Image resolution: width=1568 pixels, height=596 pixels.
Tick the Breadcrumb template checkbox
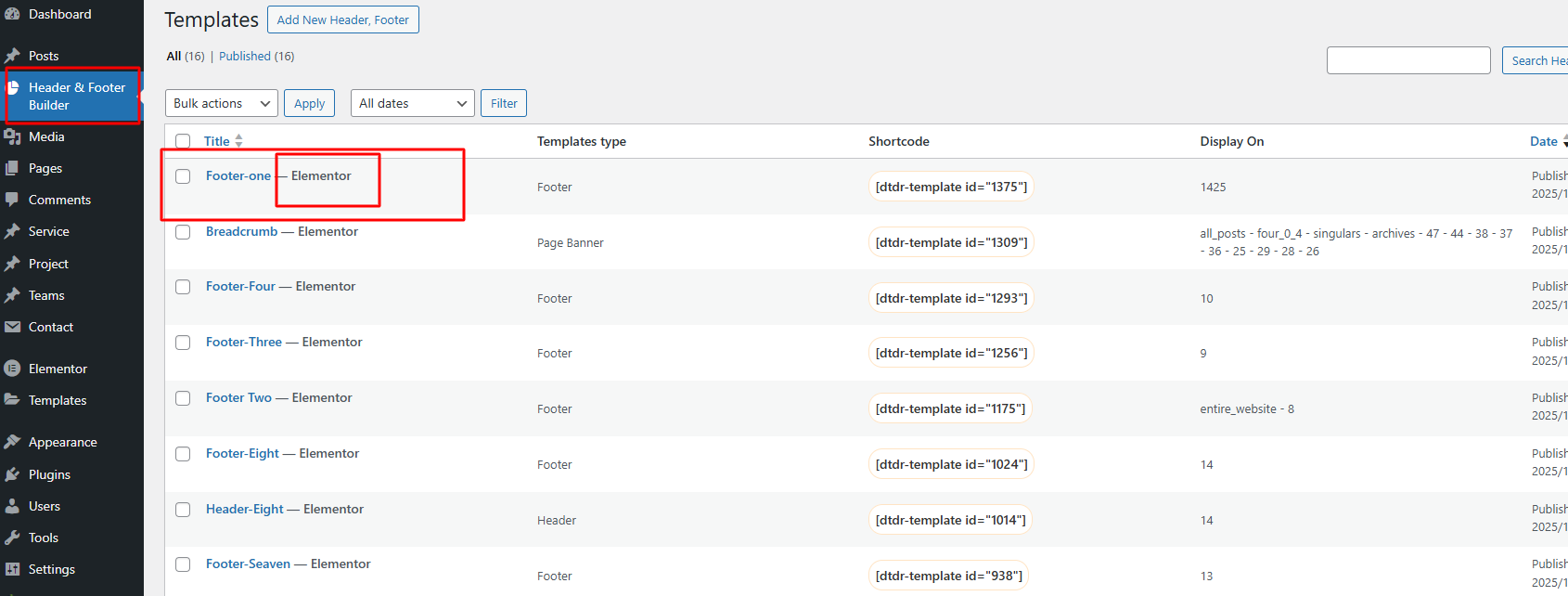point(183,232)
